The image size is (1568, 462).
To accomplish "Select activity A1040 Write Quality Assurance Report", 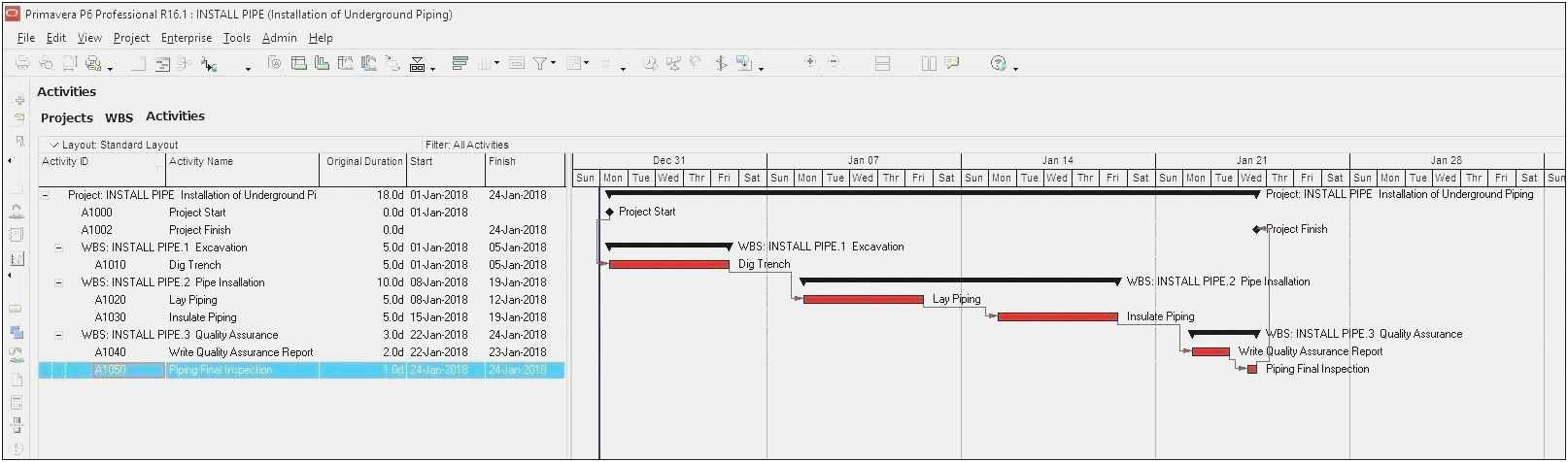I will pos(301,352).
